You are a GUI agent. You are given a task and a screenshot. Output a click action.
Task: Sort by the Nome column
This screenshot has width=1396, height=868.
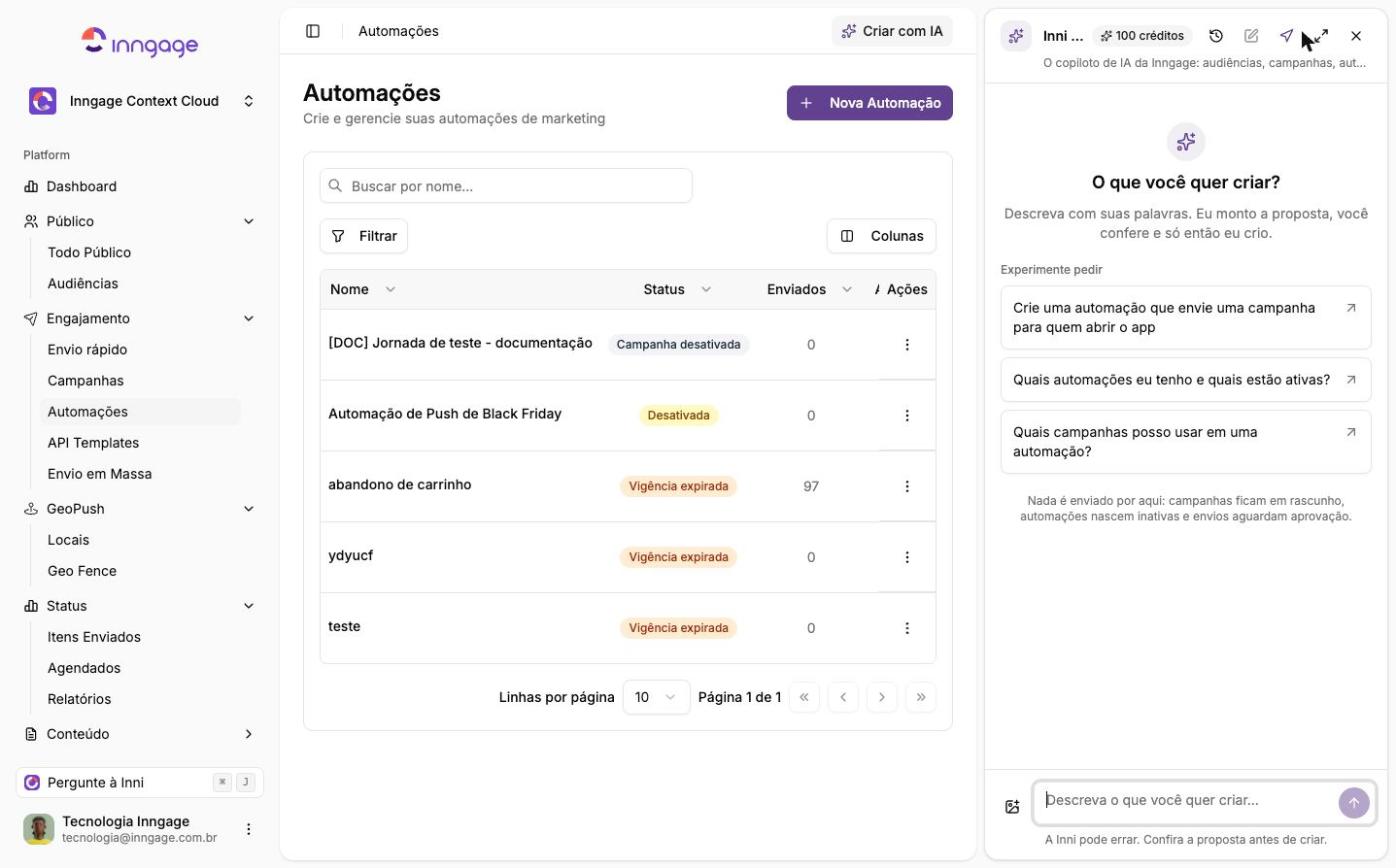[363, 289]
